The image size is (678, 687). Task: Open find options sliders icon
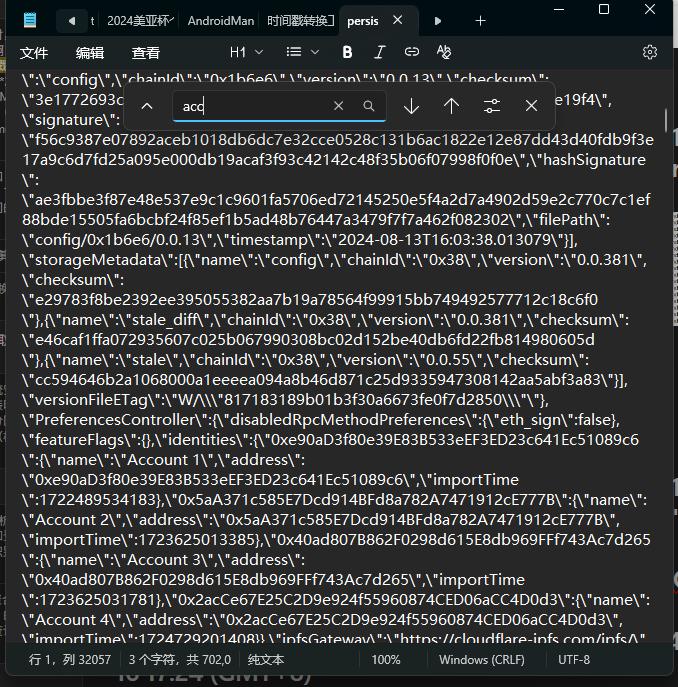(492, 106)
